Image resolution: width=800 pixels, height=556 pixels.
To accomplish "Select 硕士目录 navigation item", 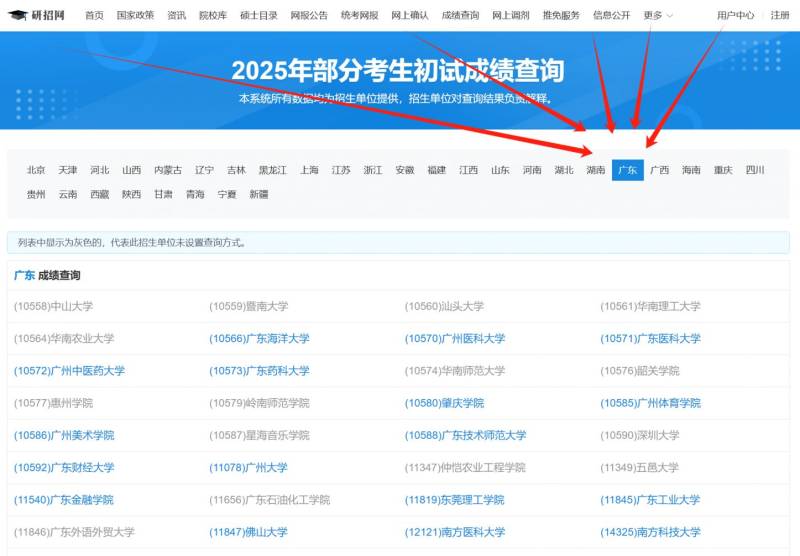I will pyautogui.click(x=259, y=15).
